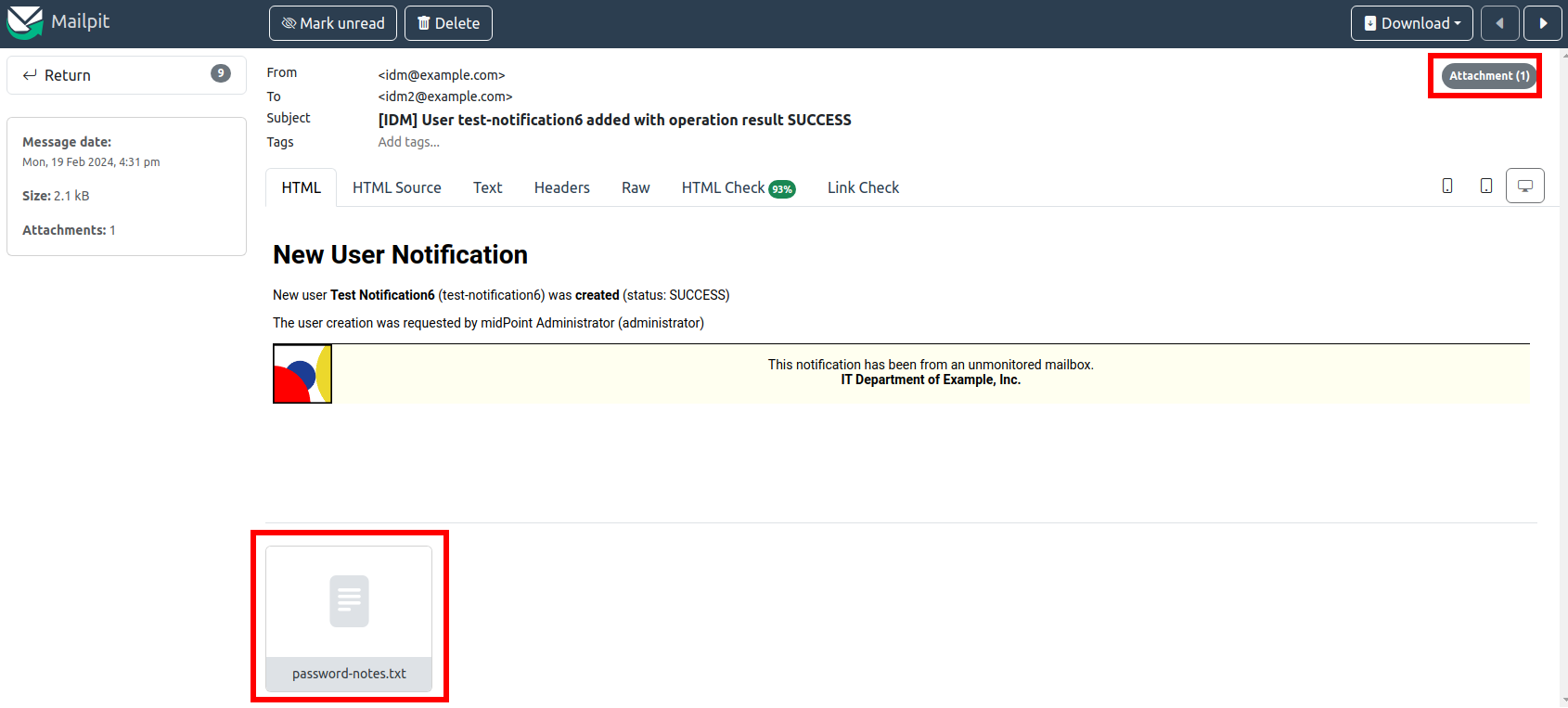Open the Download dropdown menu
The width and height of the screenshot is (1568, 708).
pyautogui.click(x=1411, y=23)
